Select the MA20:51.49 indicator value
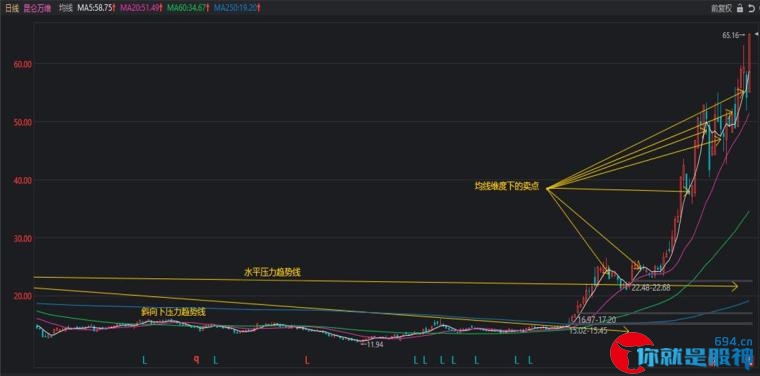 pyautogui.click(x=140, y=8)
